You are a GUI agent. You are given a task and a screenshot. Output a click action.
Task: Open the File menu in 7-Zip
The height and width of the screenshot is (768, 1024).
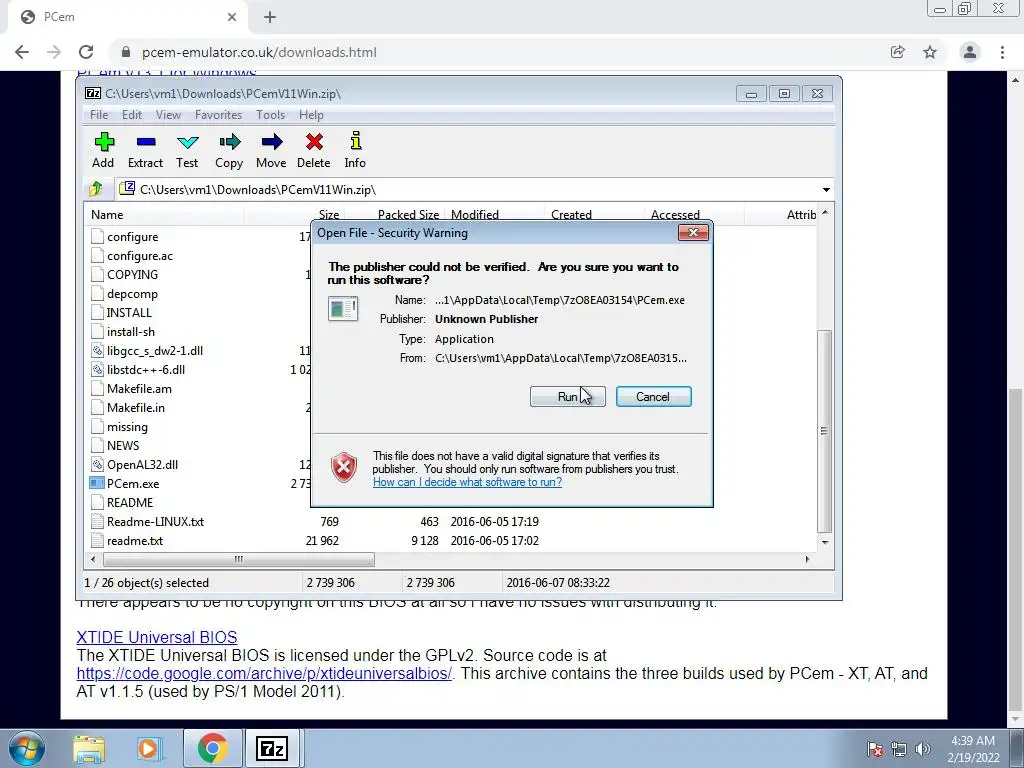click(x=99, y=115)
